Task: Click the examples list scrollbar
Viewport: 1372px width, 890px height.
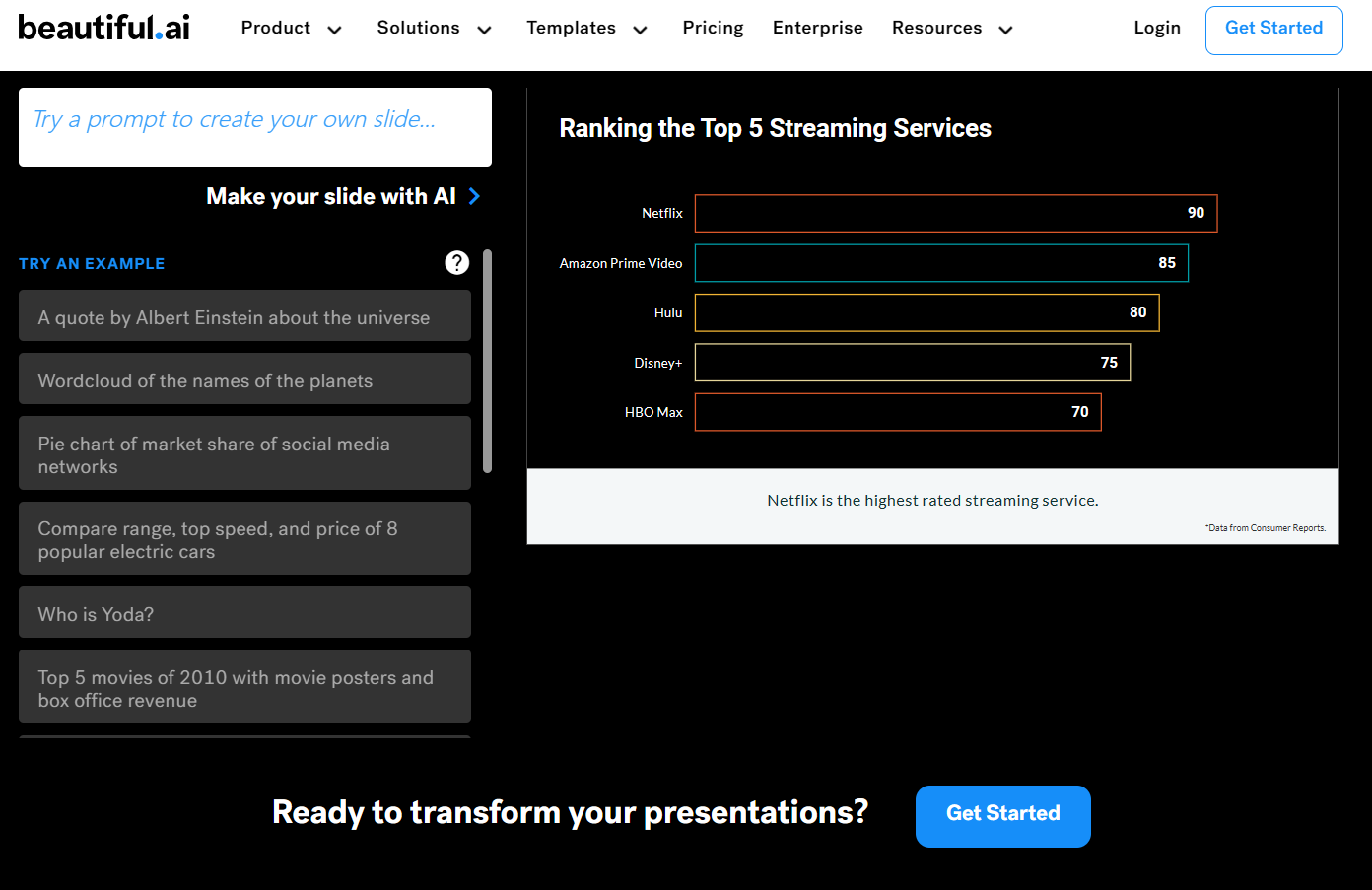Action: point(487,361)
